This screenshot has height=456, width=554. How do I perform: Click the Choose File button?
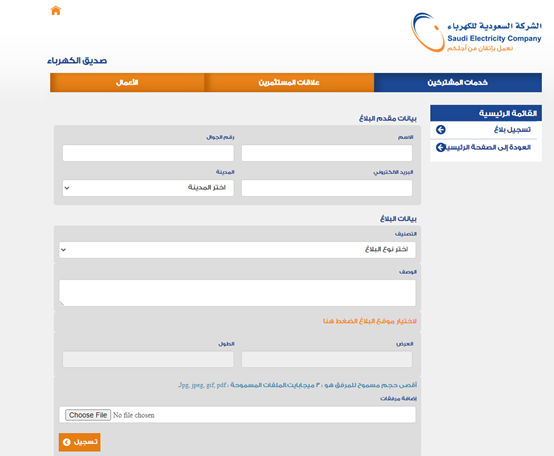click(x=88, y=415)
